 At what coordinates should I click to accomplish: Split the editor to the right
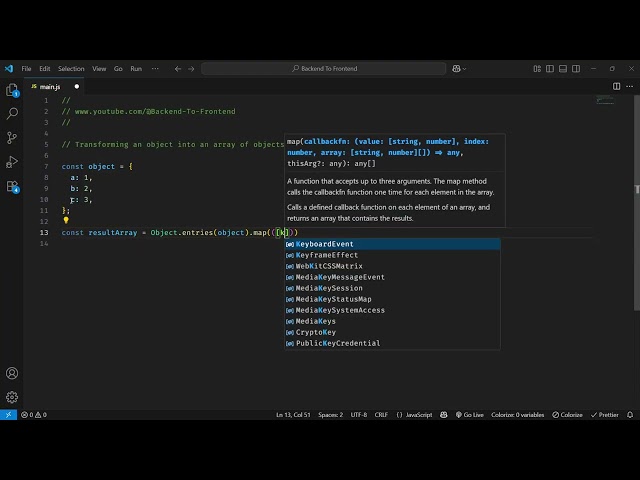(616, 86)
